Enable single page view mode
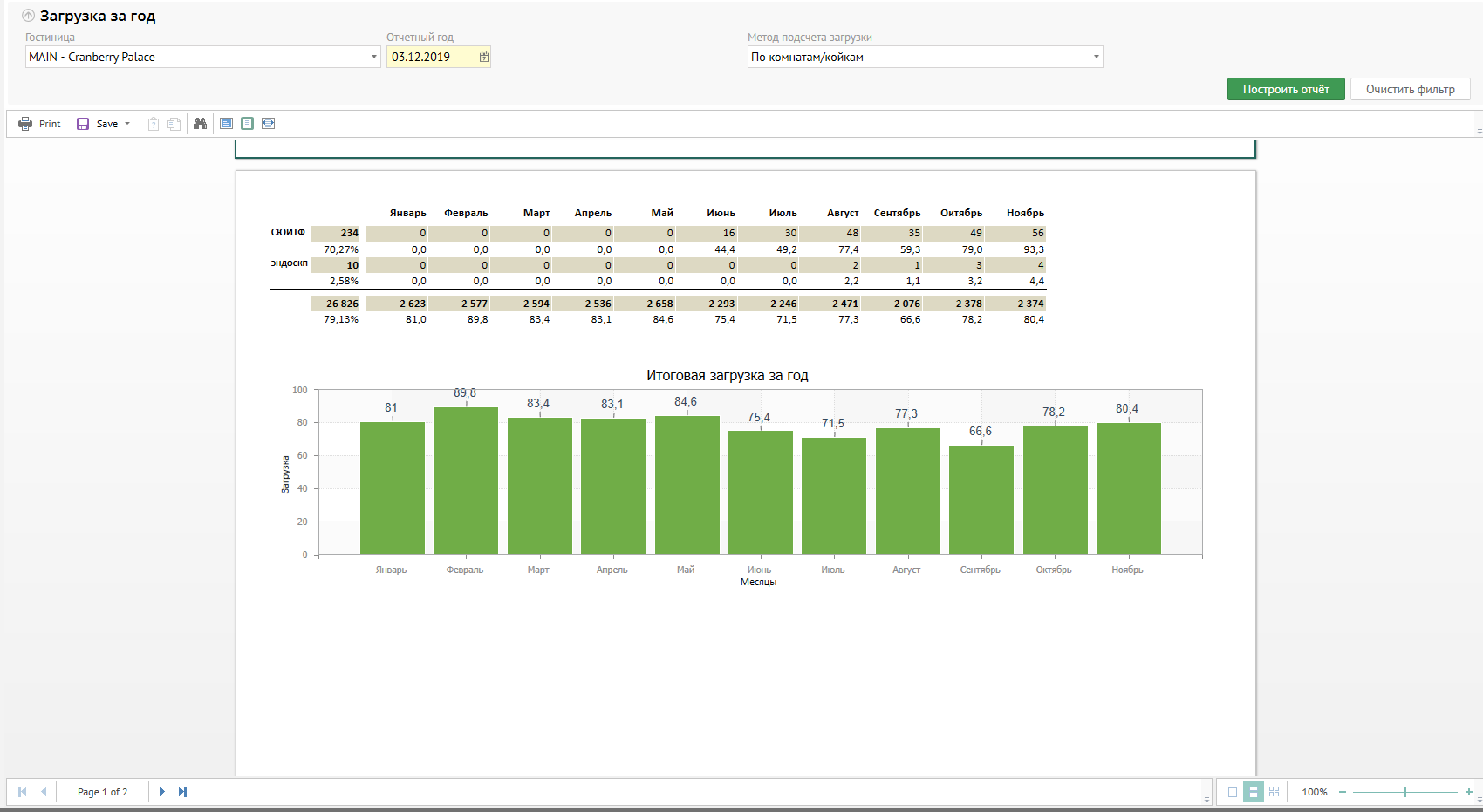The height and width of the screenshot is (812, 1483). pos(1233,792)
